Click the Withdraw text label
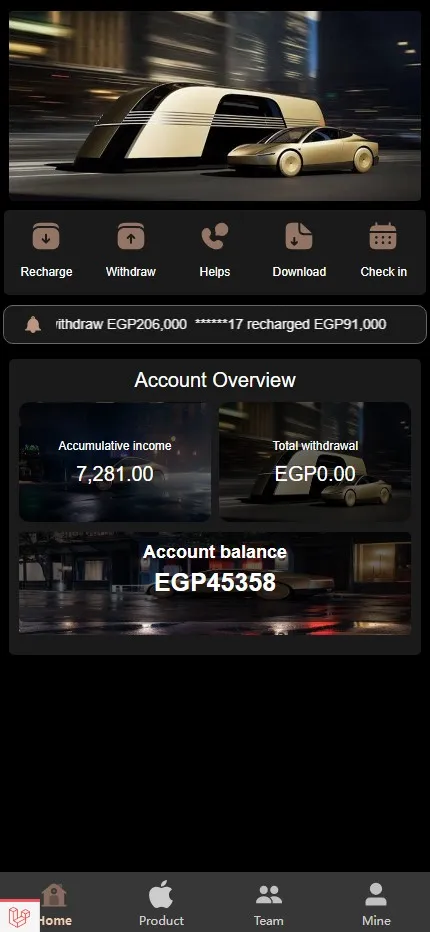Screen dimensions: 430x932 point(131,272)
